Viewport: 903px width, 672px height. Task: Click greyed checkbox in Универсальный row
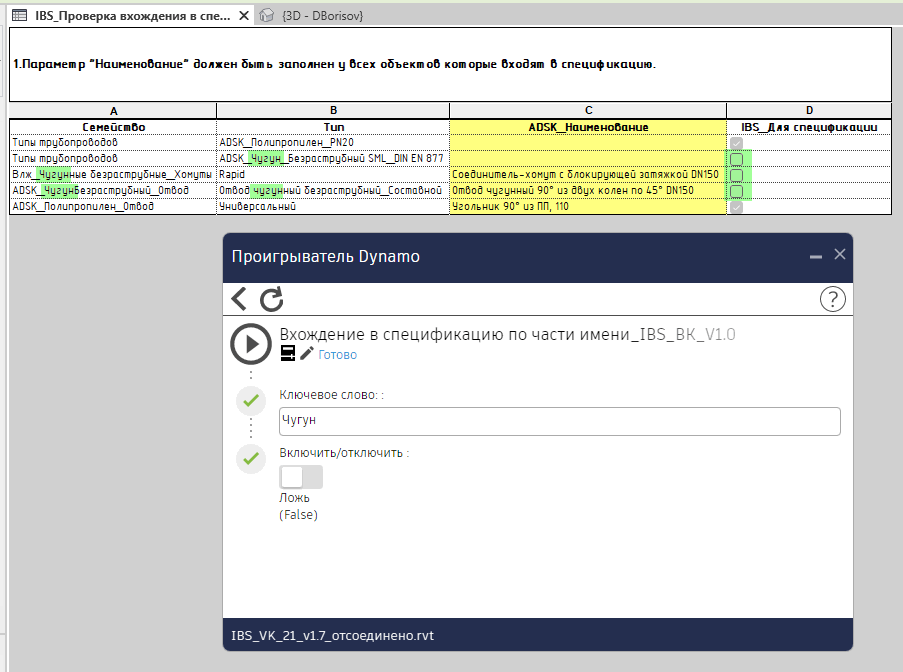coord(737,207)
